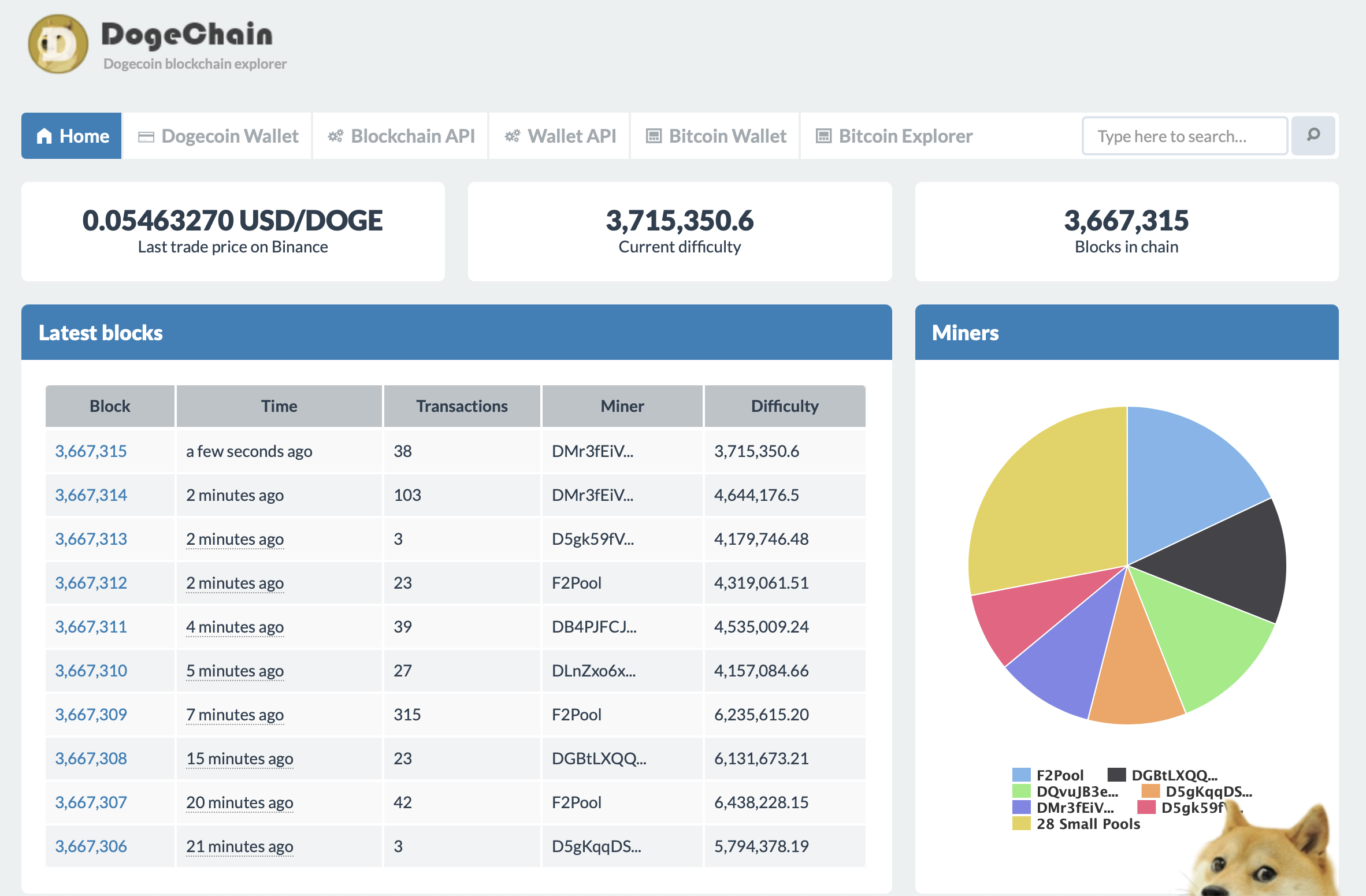This screenshot has width=1366, height=896.
Task: Click the Miner column header
Action: 622,406
